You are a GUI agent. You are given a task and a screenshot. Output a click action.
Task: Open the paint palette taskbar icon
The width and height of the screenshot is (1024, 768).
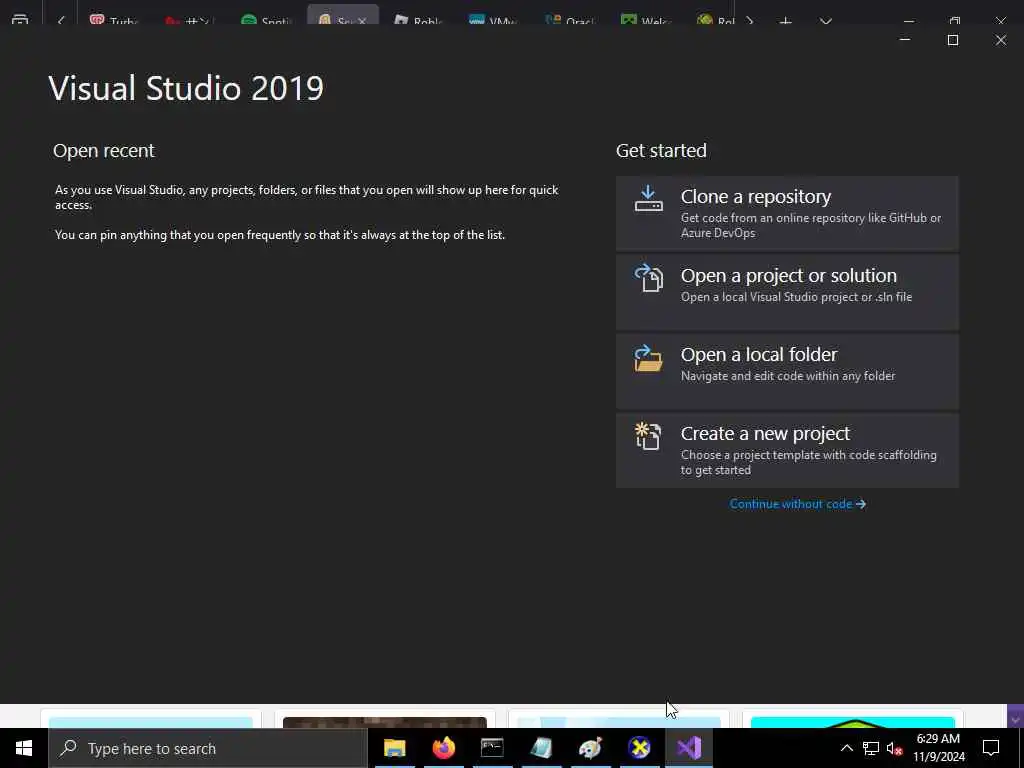[x=590, y=748]
